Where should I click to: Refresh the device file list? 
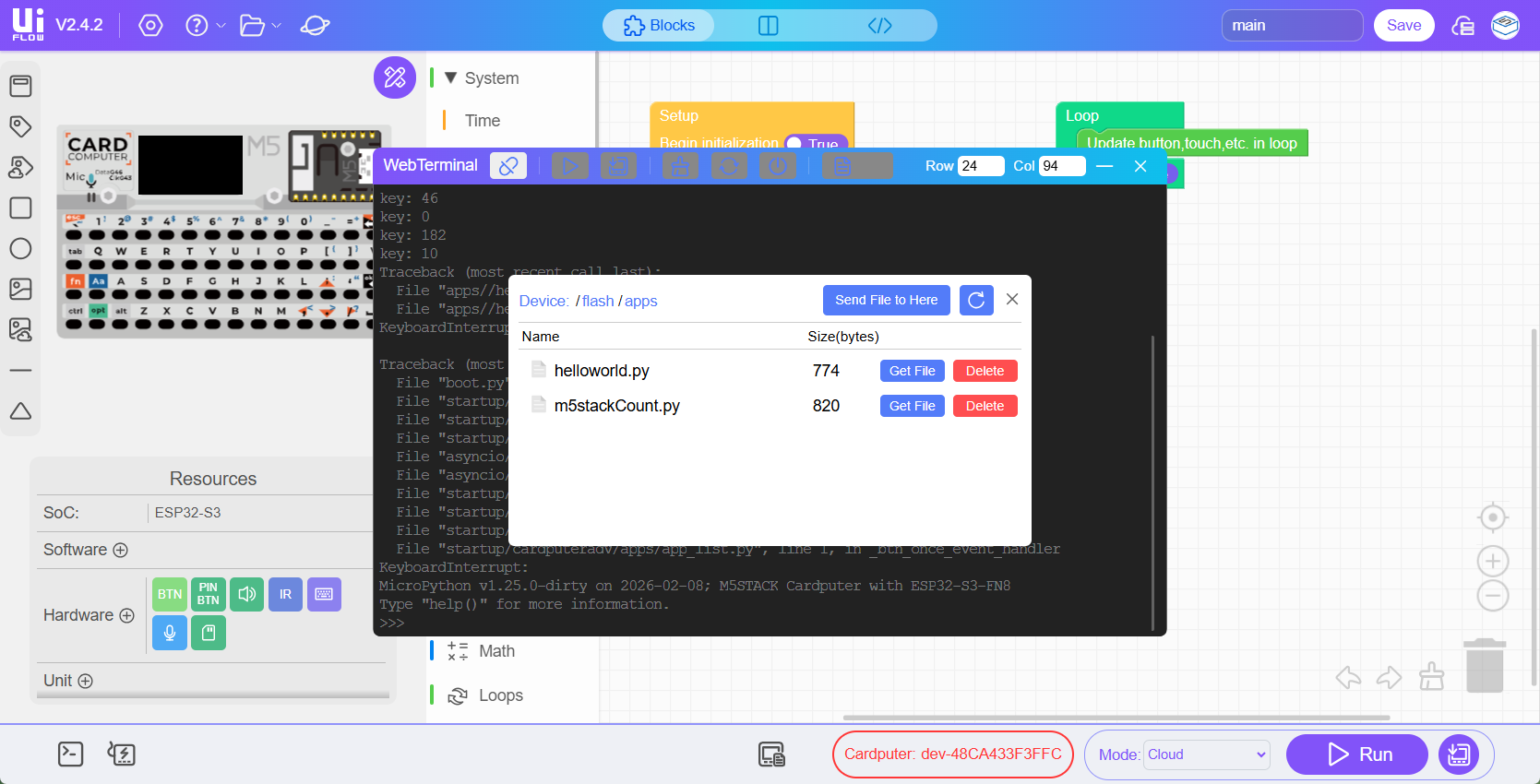[976, 300]
